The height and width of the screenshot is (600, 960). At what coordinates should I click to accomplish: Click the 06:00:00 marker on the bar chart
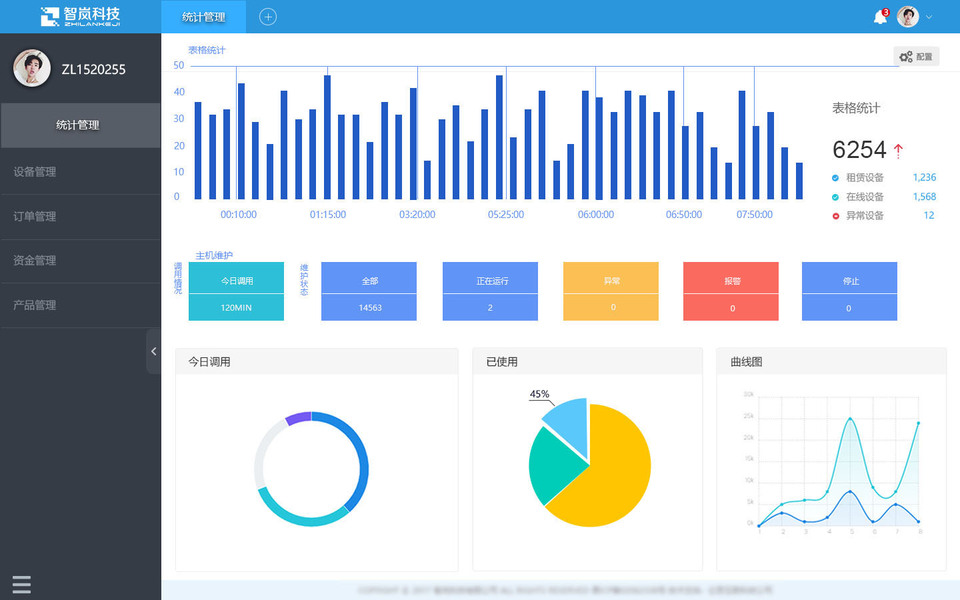(596, 214)
